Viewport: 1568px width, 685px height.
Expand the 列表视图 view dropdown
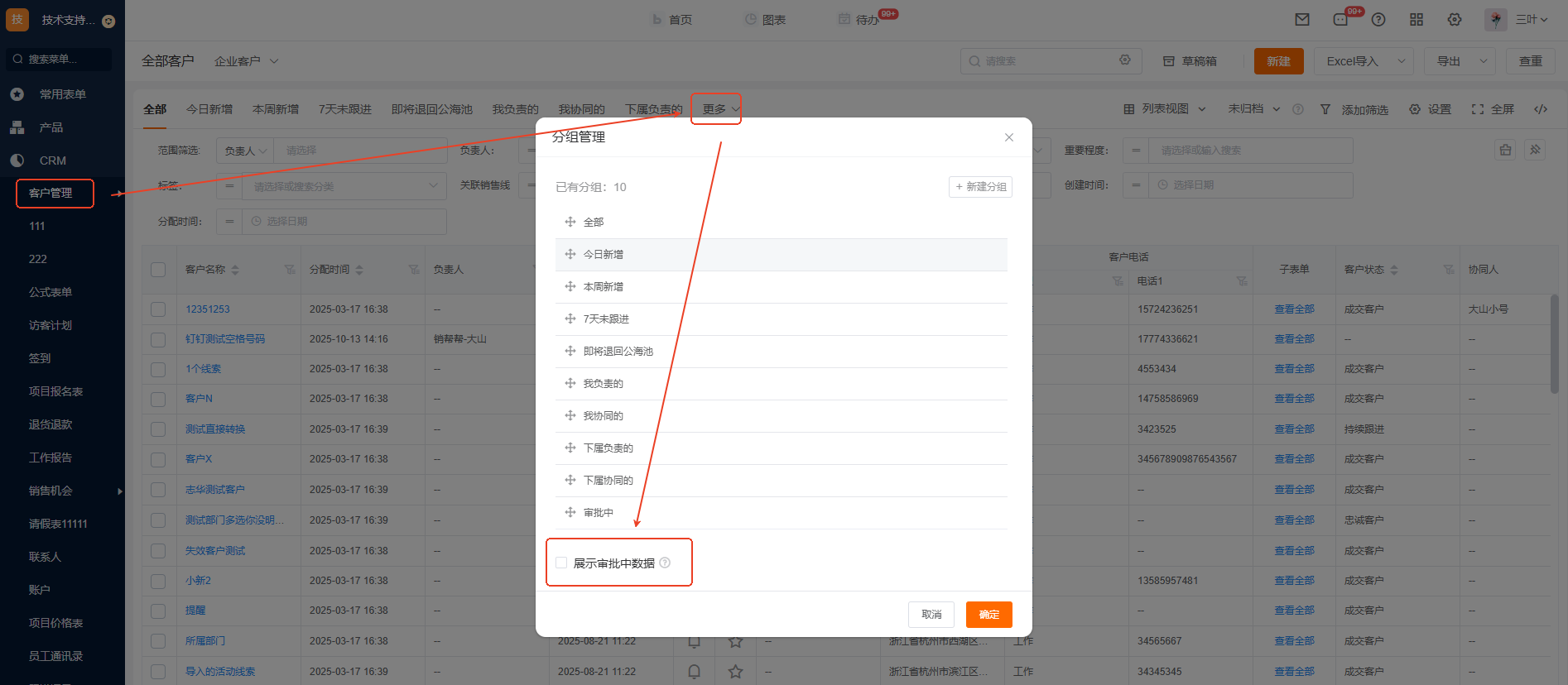[1165, 109]
